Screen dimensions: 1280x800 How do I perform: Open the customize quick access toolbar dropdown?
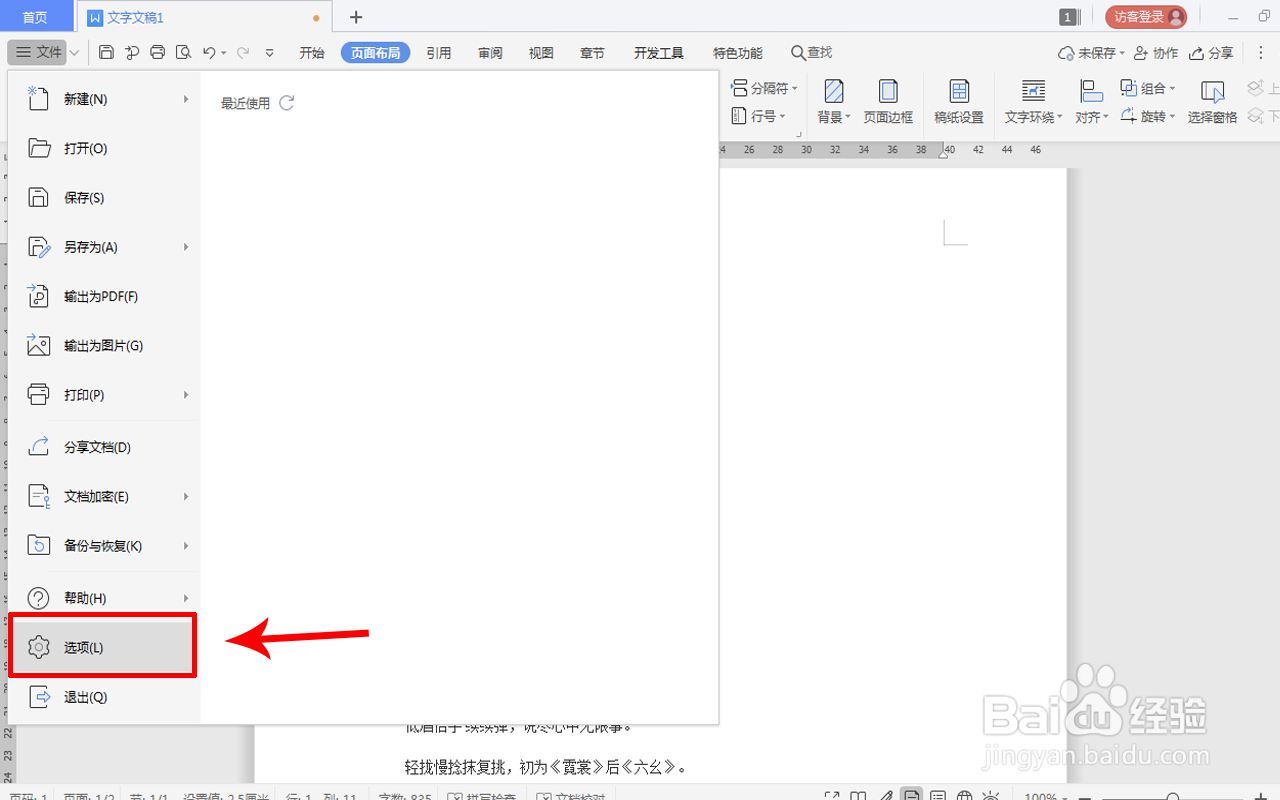point(270,53)
